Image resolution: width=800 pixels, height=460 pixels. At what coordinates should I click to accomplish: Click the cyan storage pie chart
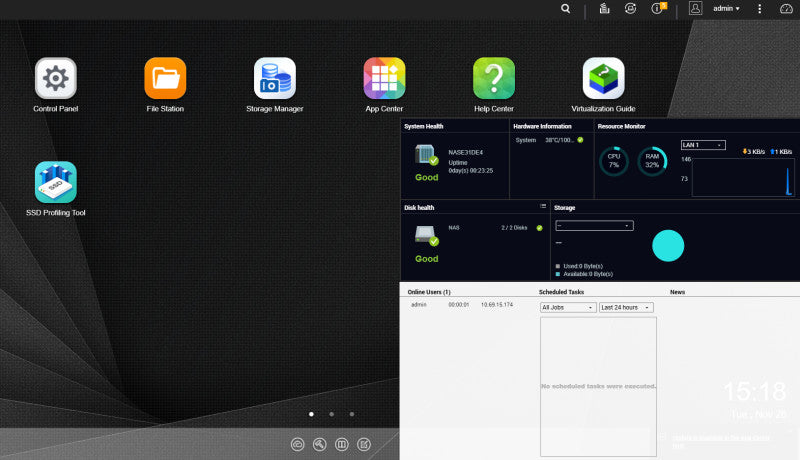[x=668, y=246]
